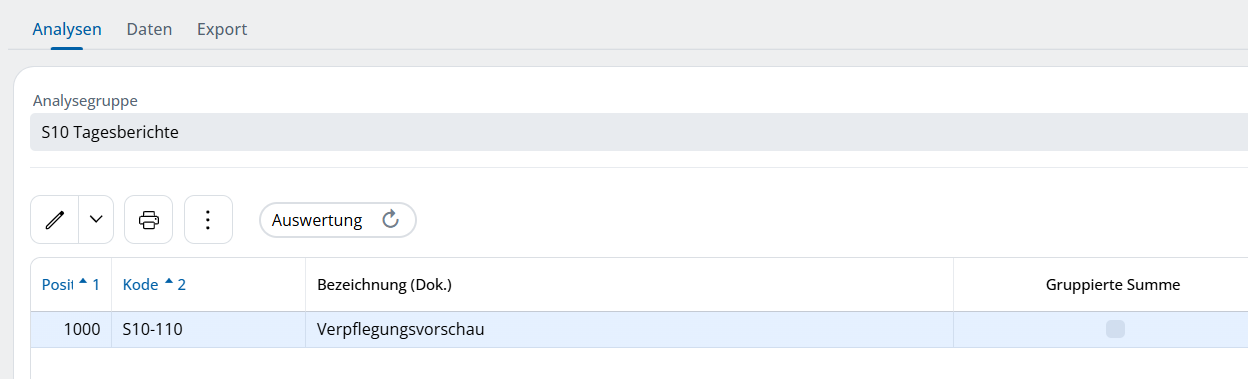Image resolution: width=1248 pixels, height=379 pixels.
Task: Switch to the Analysen tab
Action: 67,29
